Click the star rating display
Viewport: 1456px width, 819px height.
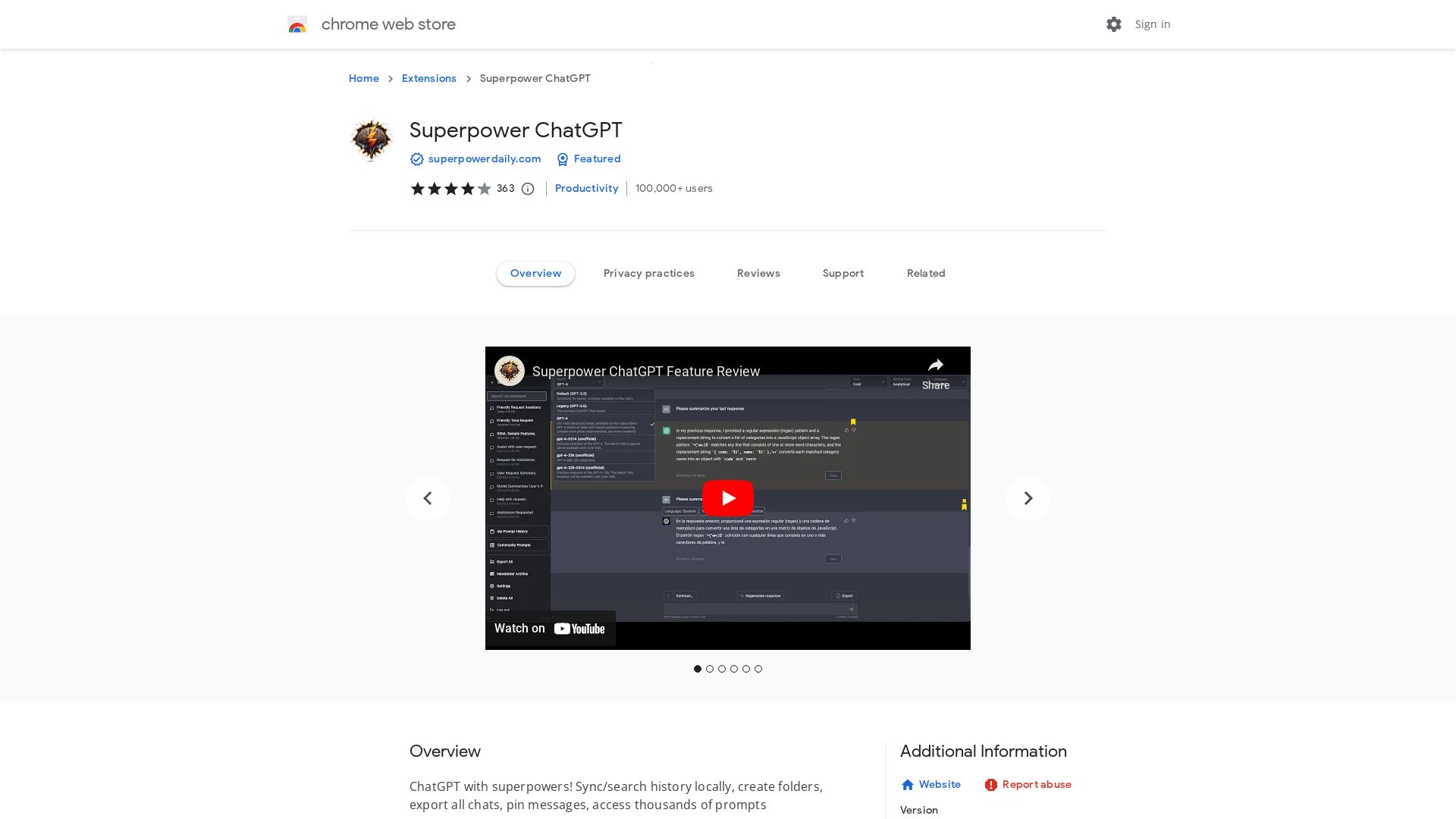[450, 189]
